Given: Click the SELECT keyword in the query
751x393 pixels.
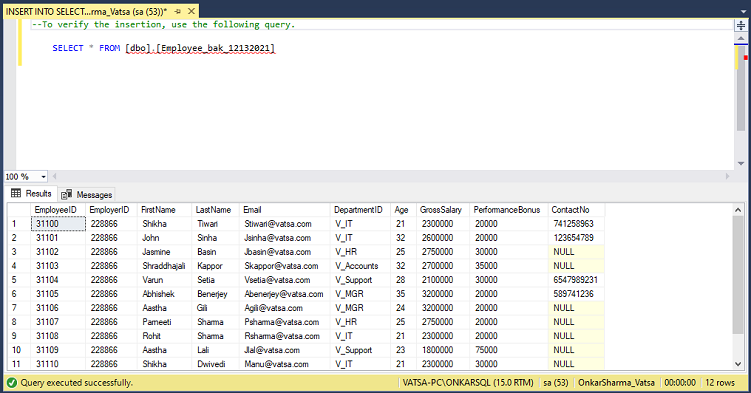Looking at the screenshot, I should pos(68,48).
